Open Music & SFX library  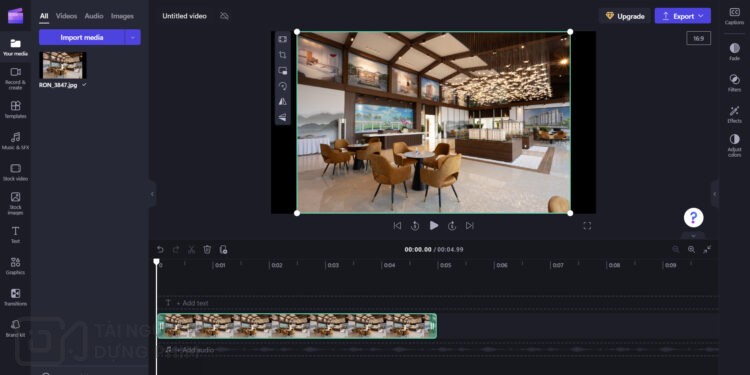(x=15, y=141)
